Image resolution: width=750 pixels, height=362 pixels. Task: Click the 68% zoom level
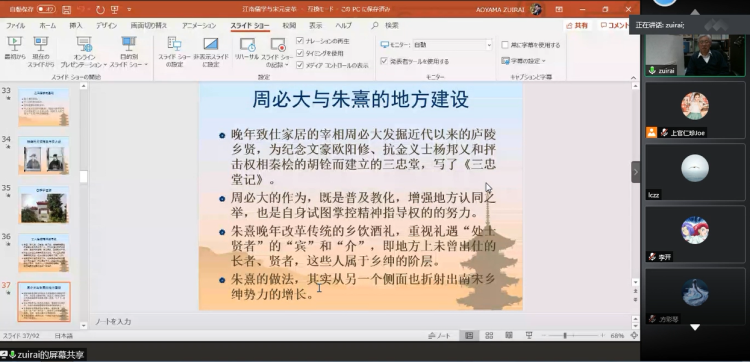point(618,336)
